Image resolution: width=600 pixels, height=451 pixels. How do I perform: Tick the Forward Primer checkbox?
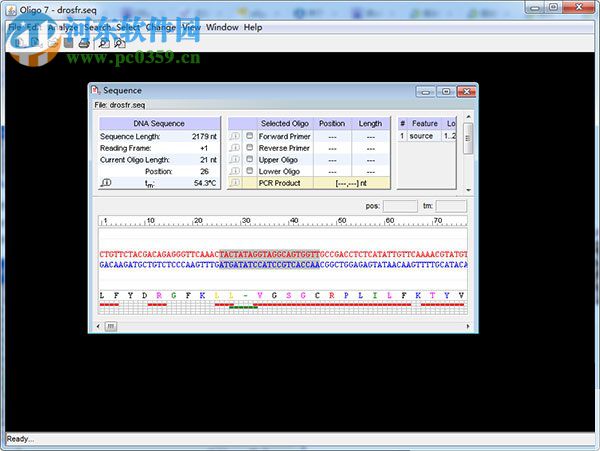click(249, 136)
